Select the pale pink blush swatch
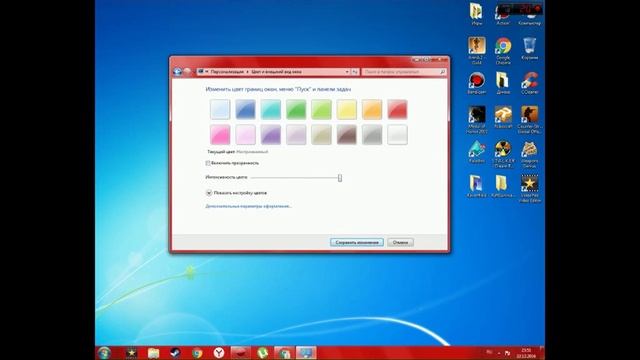This screenshot has width=640, height=360. click(246, 135)
